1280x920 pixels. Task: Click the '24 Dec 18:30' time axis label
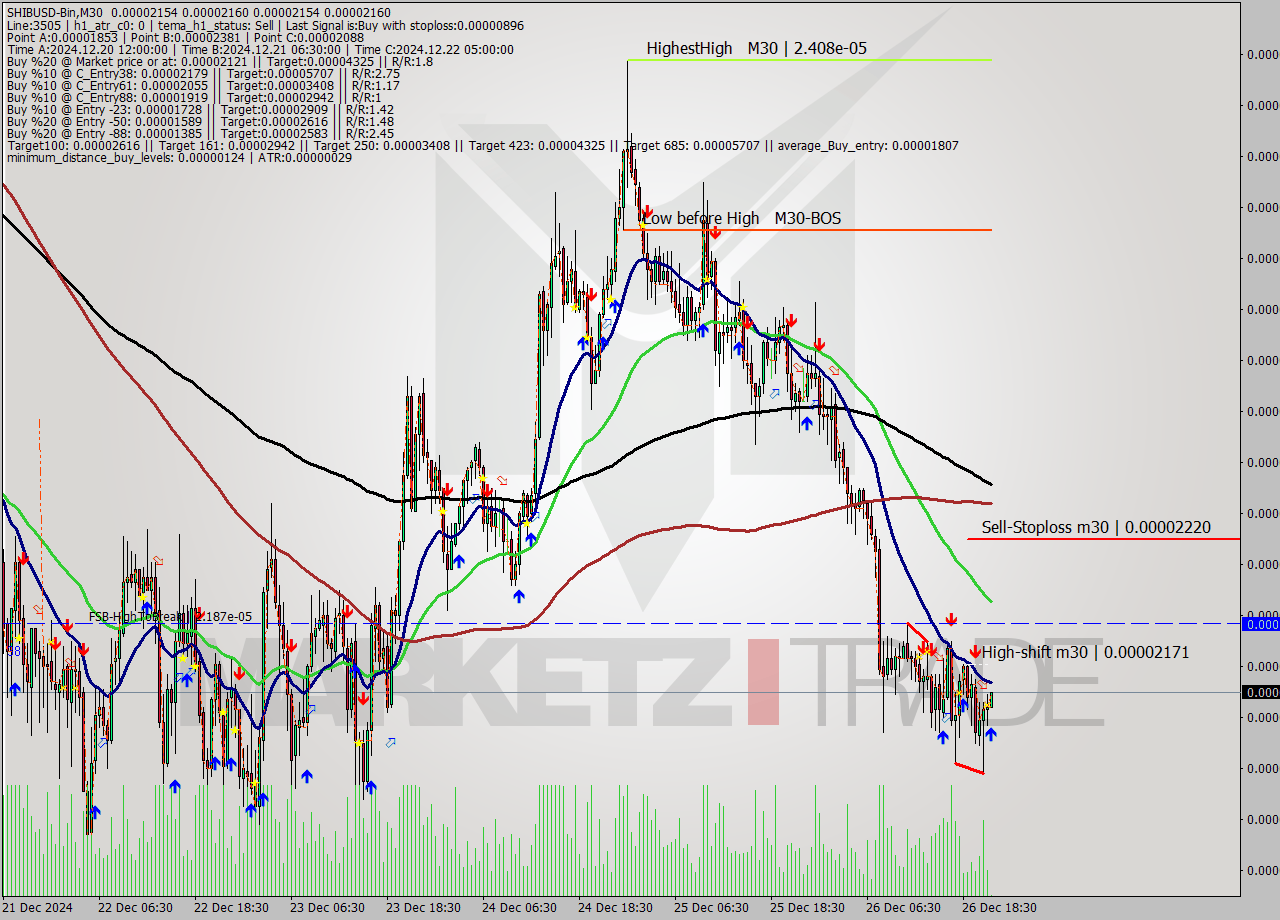click(614, 908)
